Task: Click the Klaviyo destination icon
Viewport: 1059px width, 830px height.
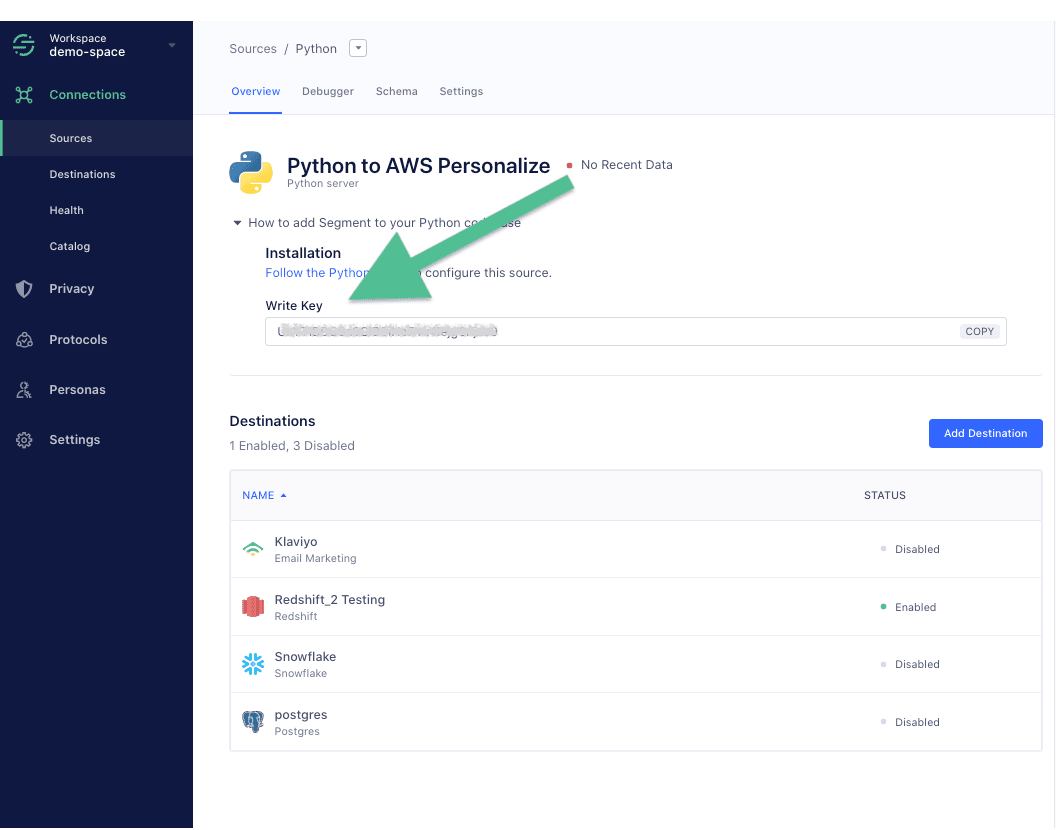Action: 252,548
